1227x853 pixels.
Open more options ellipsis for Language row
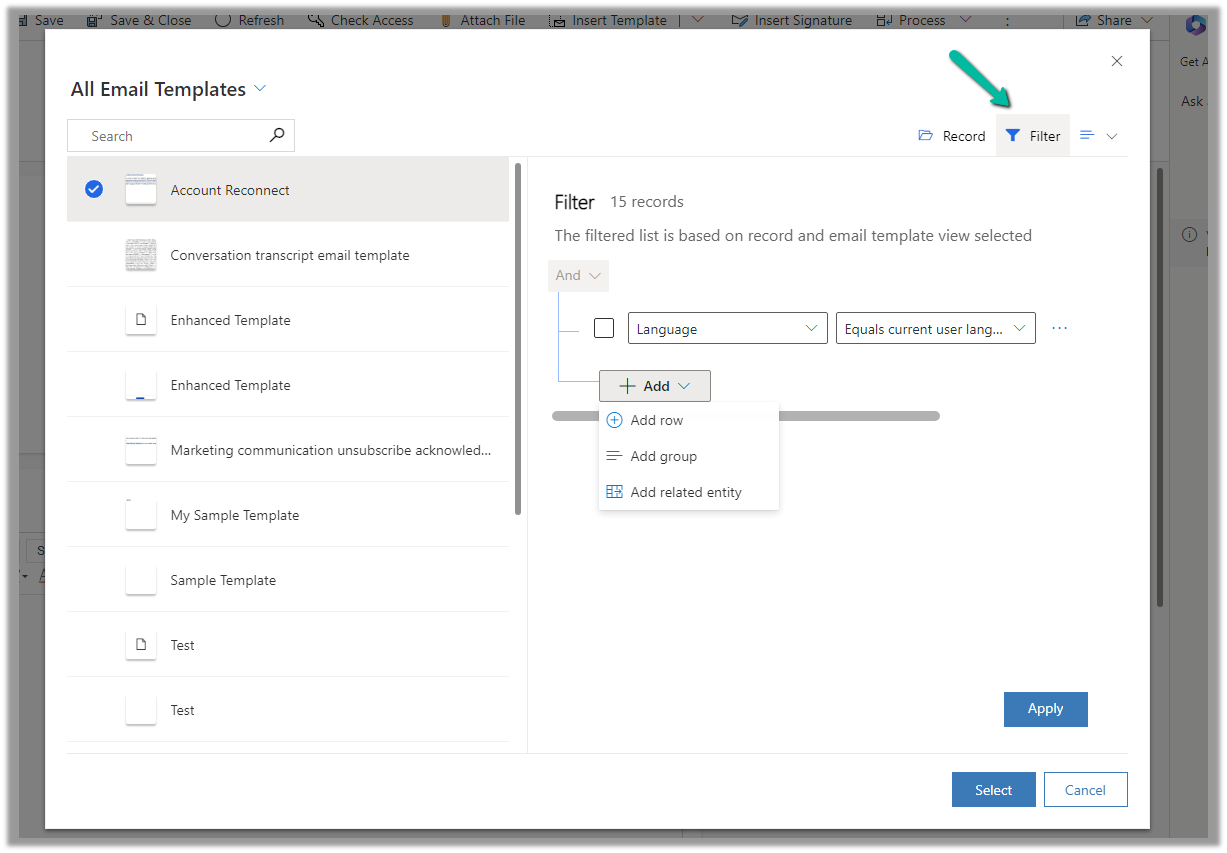tap(1060, 328)
